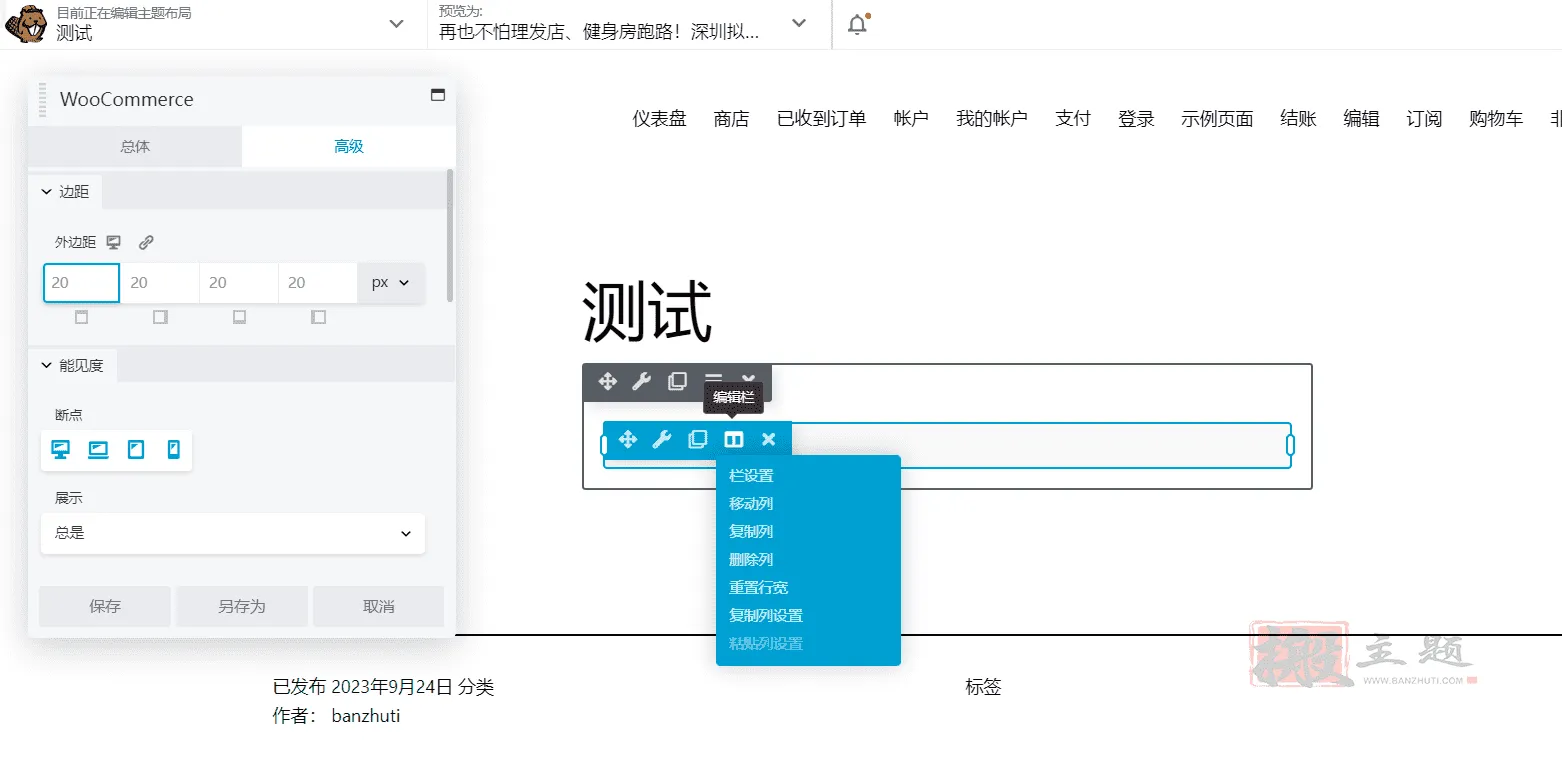1562x763 pixels.
Task: Click the link-values icon beside 外边距
Action: tap(146, 242)
